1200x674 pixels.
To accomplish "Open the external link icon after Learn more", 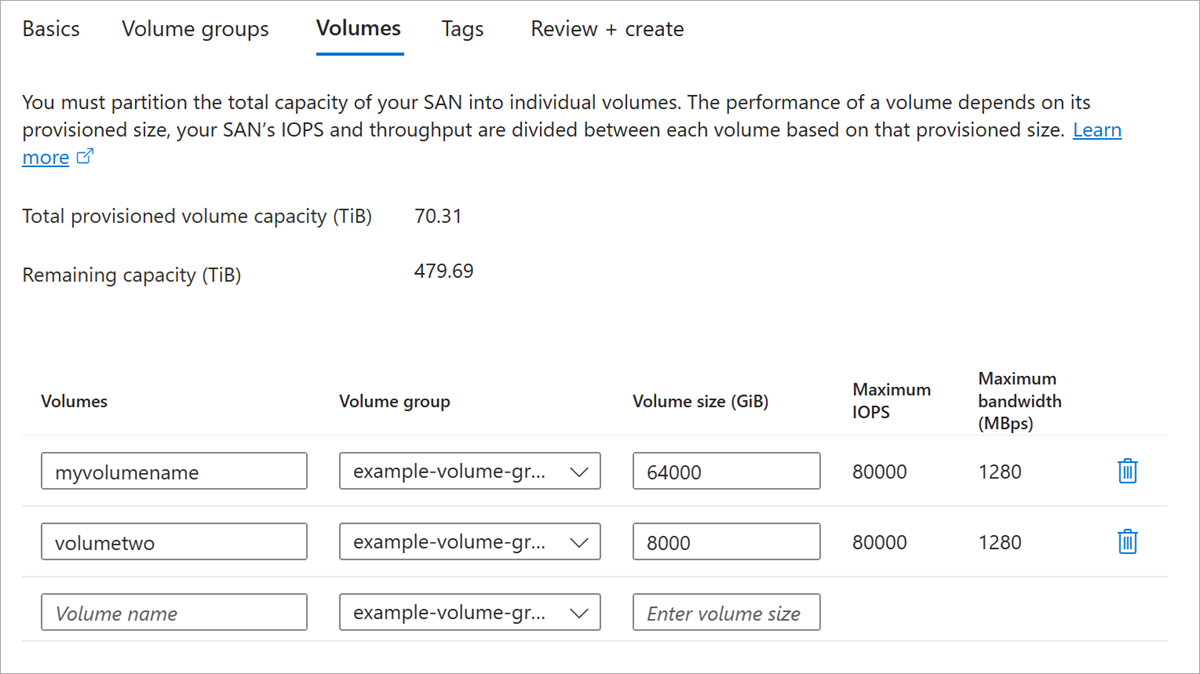I will (x=85, y=157).
